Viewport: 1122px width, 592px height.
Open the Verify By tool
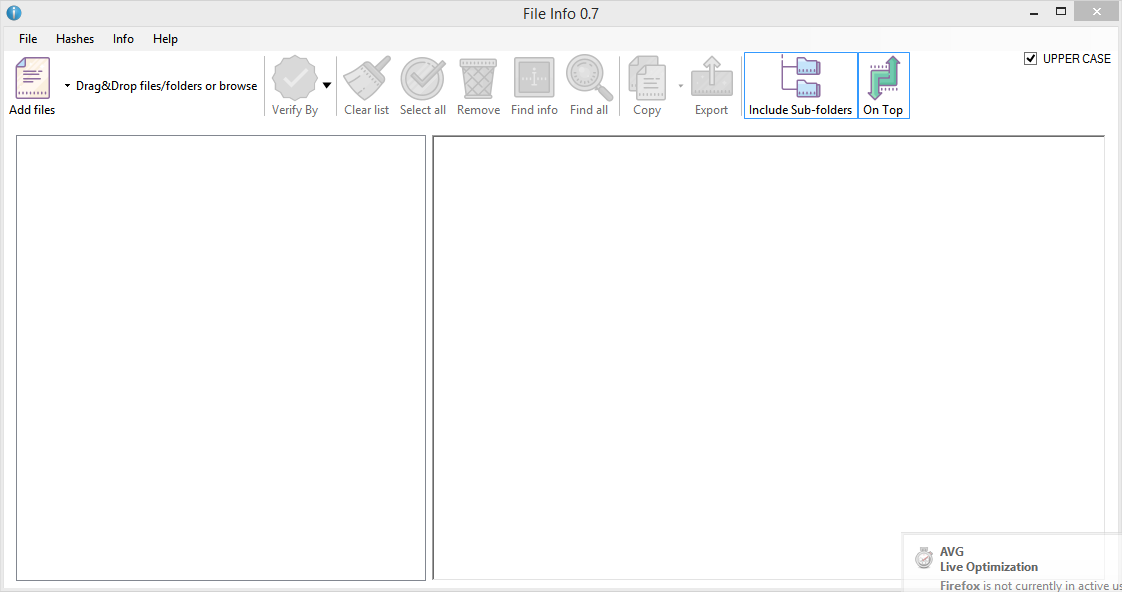[x=294, y=86]
